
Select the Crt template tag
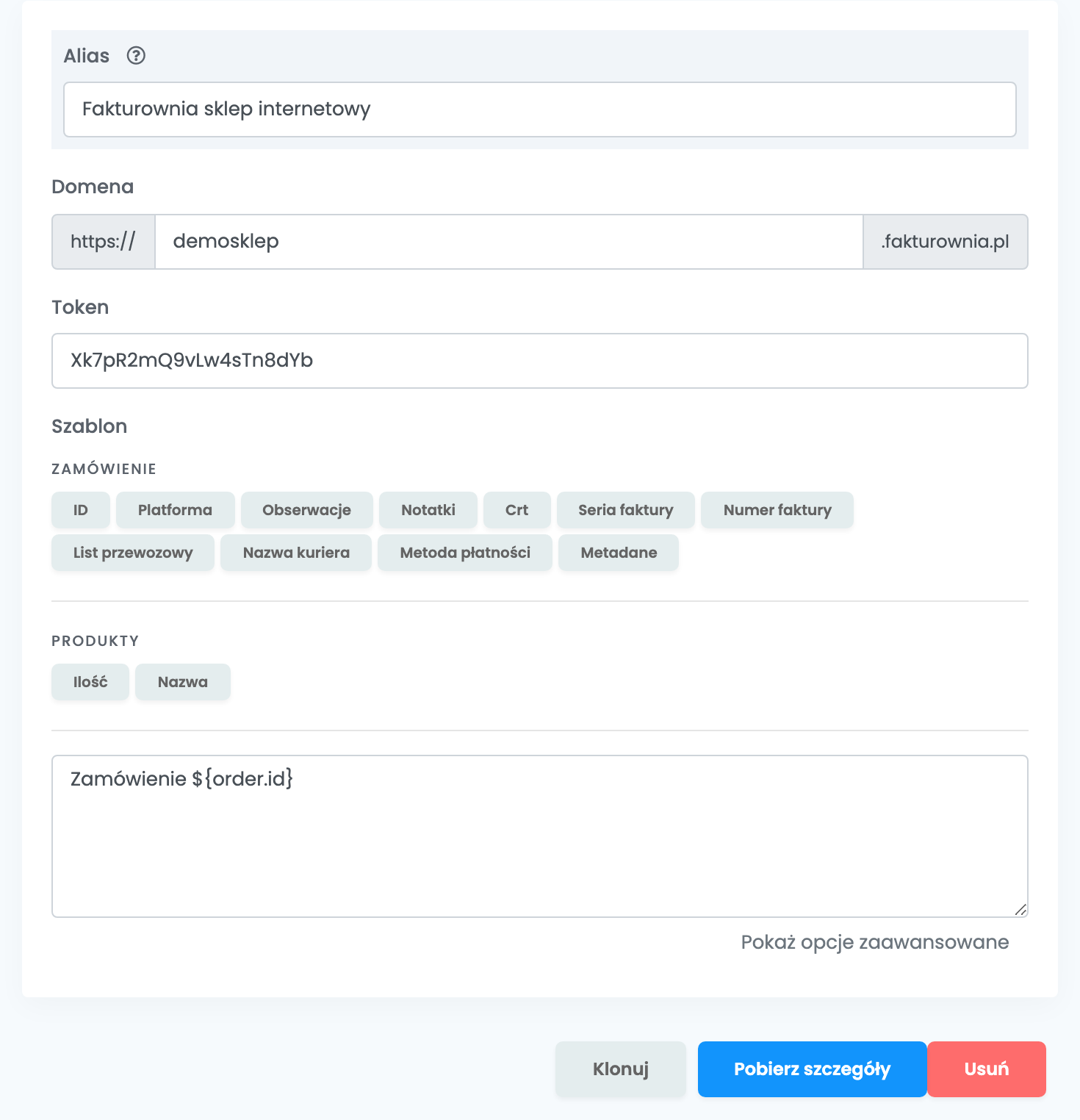click(x=517, y=510)
